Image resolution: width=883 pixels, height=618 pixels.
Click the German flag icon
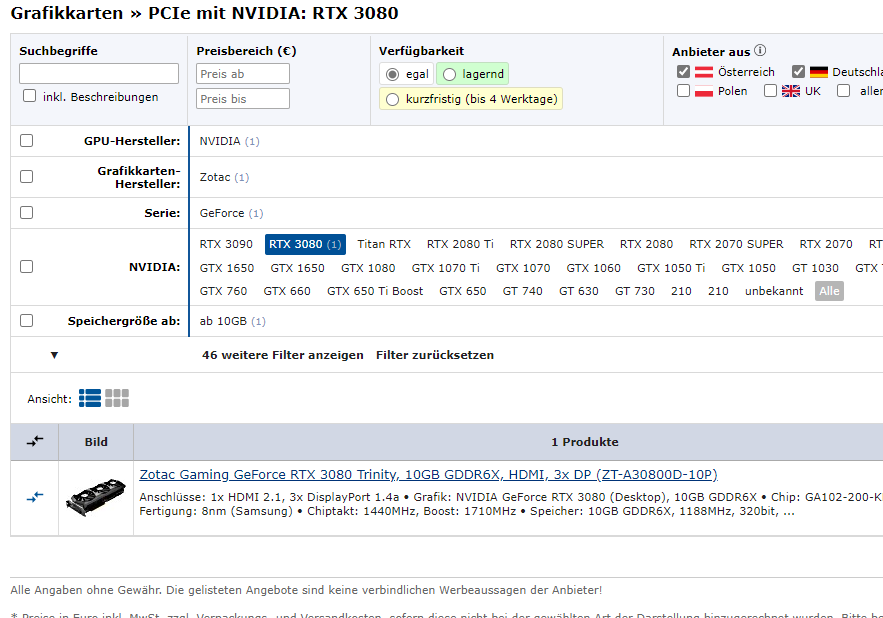pos(819,72)
